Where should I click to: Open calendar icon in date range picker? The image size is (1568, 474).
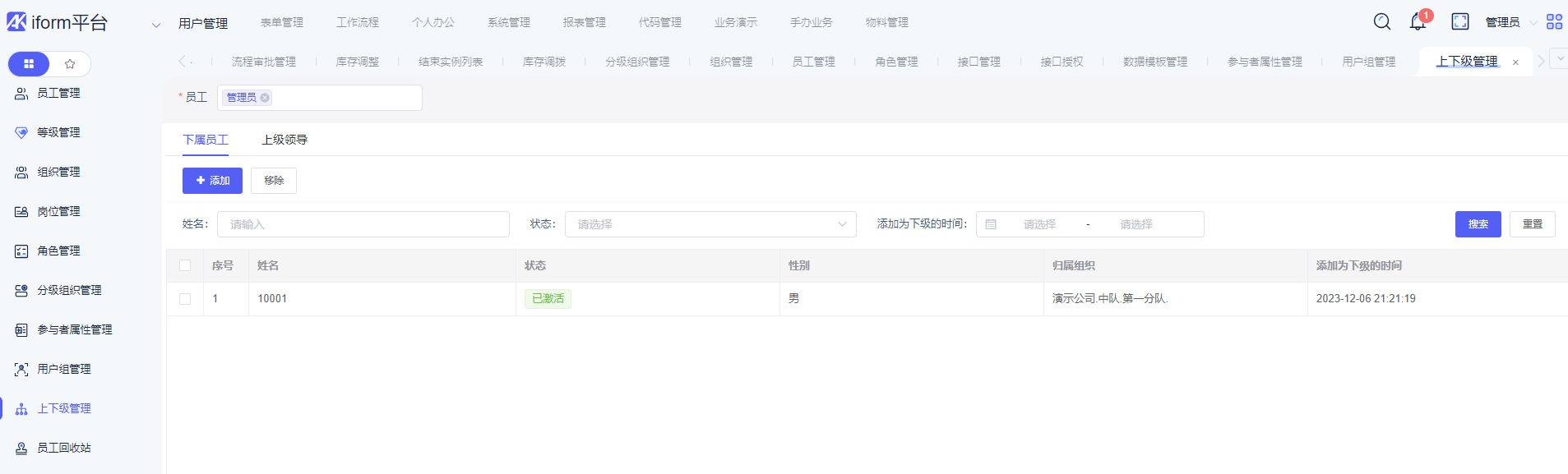(x=991, y=224)
